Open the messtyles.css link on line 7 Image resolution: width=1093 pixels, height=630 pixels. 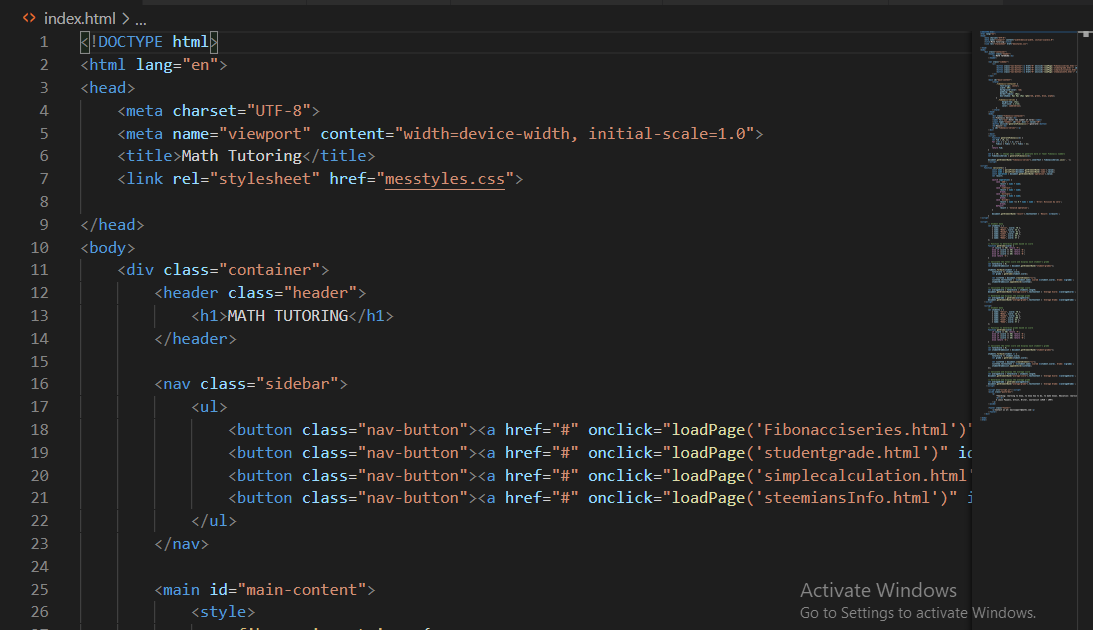pyautogui.click(x=445, y=179)
